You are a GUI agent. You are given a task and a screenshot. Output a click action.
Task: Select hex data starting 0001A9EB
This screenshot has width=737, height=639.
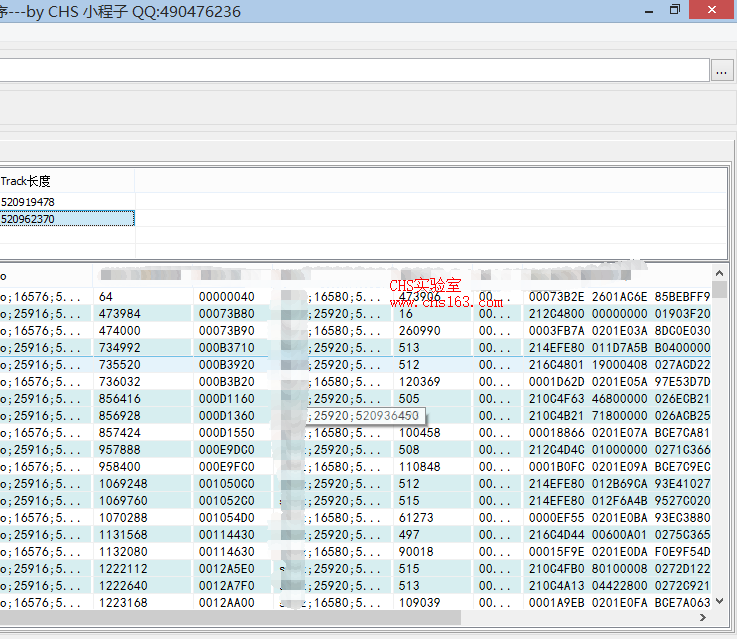click(x=619, y=602)
